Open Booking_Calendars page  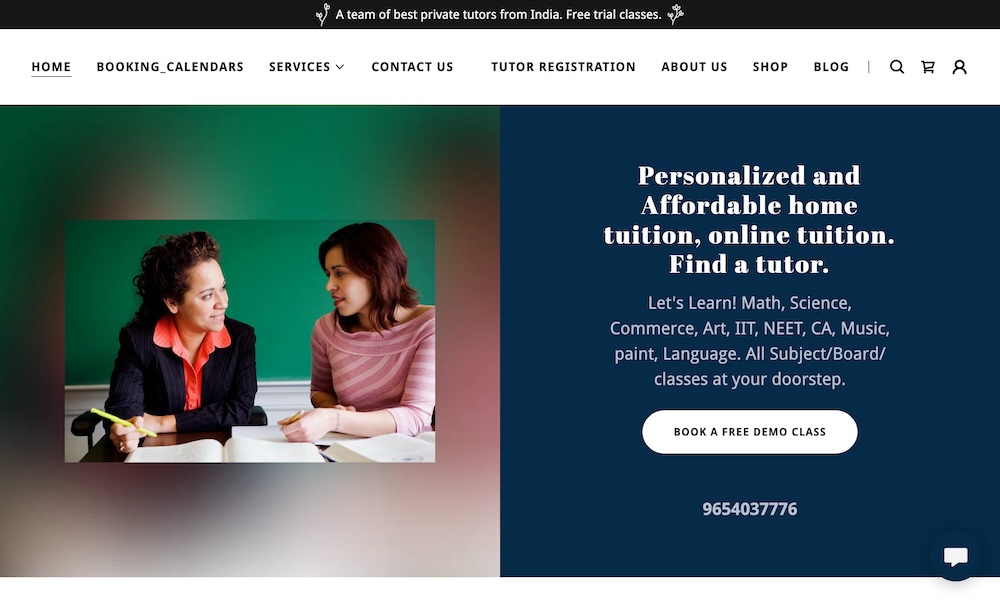pos(170,67)
